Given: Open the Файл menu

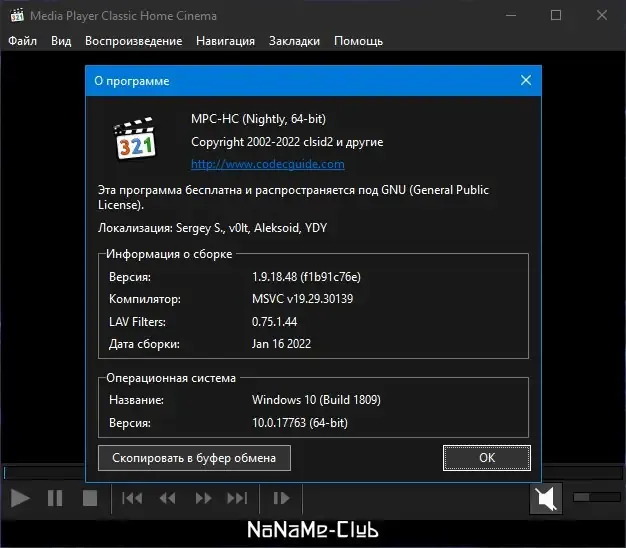Looking at the screenshot, I should point(22,41).
